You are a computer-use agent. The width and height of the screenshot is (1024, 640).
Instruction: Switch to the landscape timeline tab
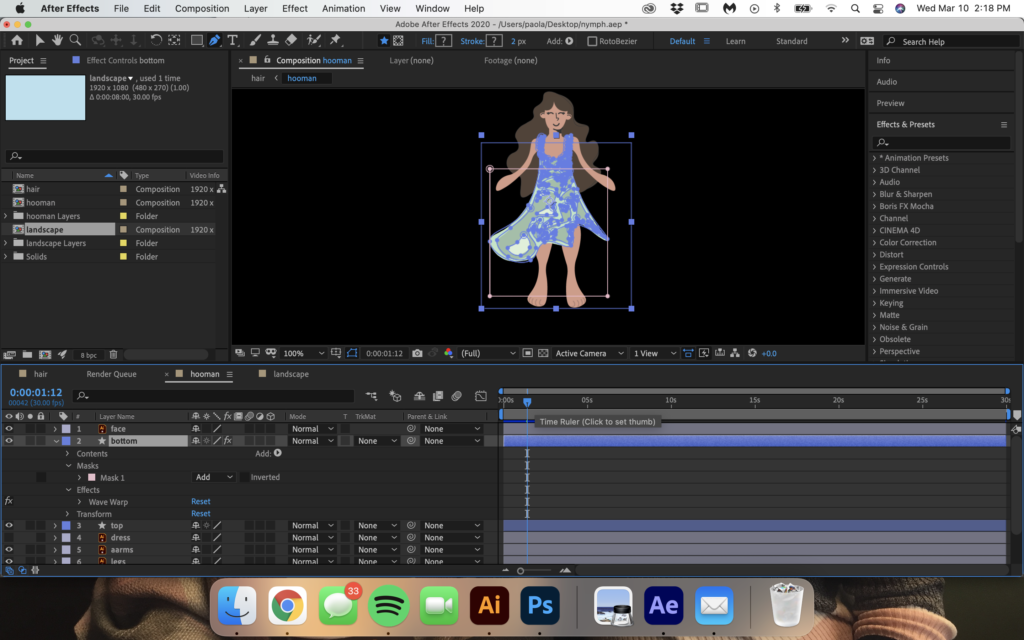[291, 374]
